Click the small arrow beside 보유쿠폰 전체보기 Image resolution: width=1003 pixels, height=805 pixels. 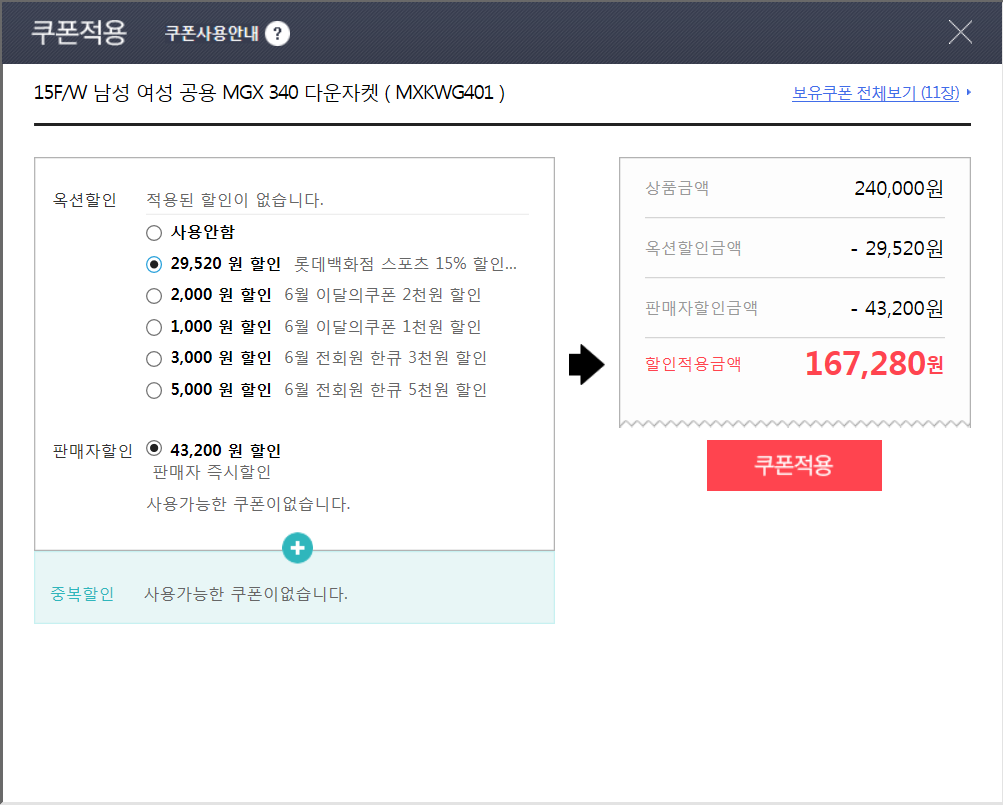point(968,94)
